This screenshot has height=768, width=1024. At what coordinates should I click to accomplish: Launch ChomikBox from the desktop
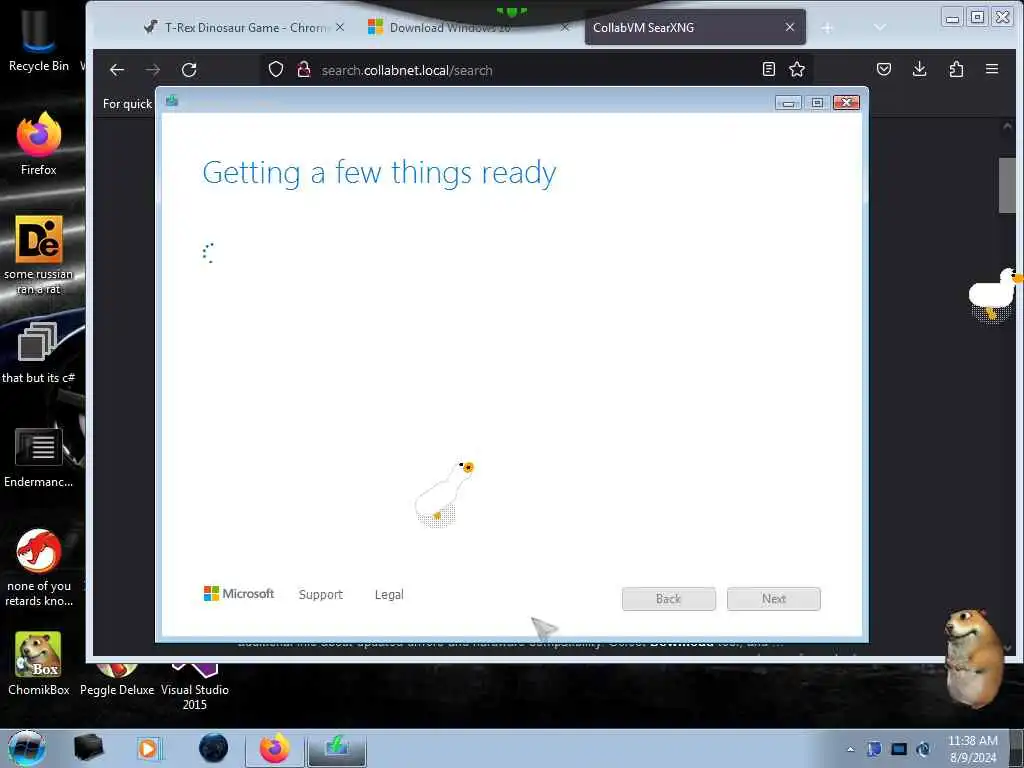[x=39, y=664]
